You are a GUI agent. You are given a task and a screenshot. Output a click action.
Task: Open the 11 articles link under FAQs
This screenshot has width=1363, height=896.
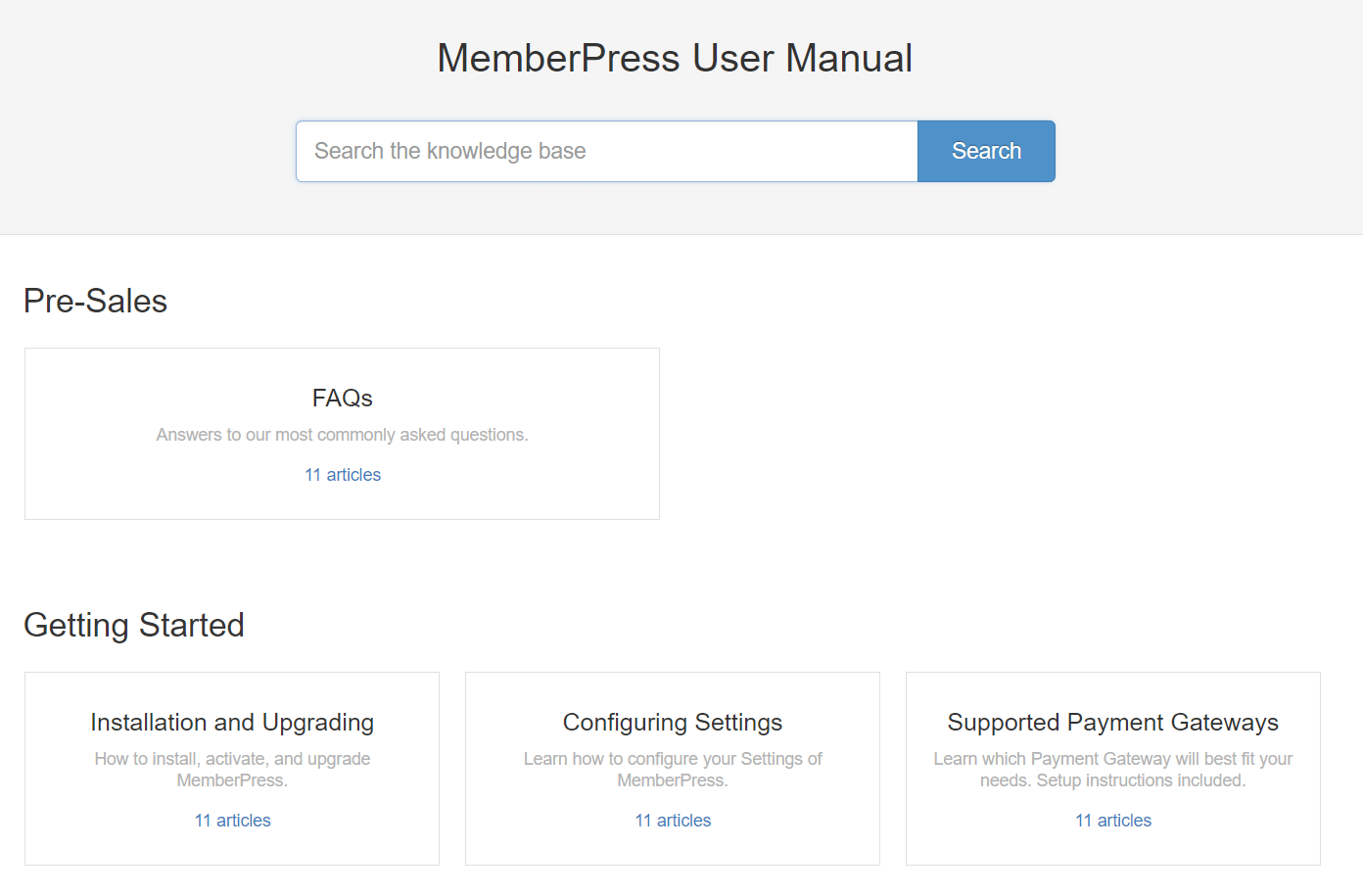coord(343,475)
